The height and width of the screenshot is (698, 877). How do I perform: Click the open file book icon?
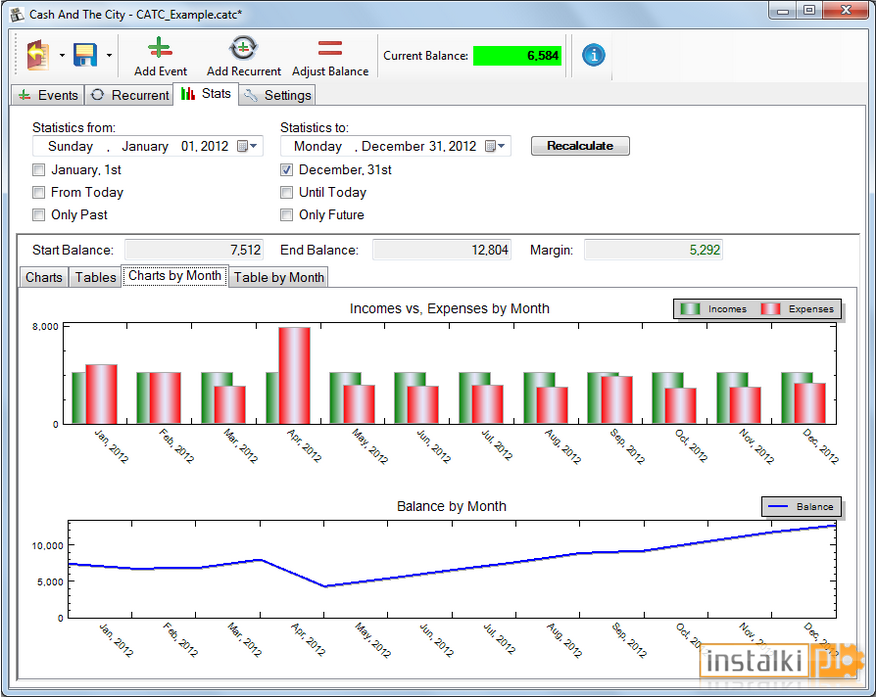tap(38, 55)
